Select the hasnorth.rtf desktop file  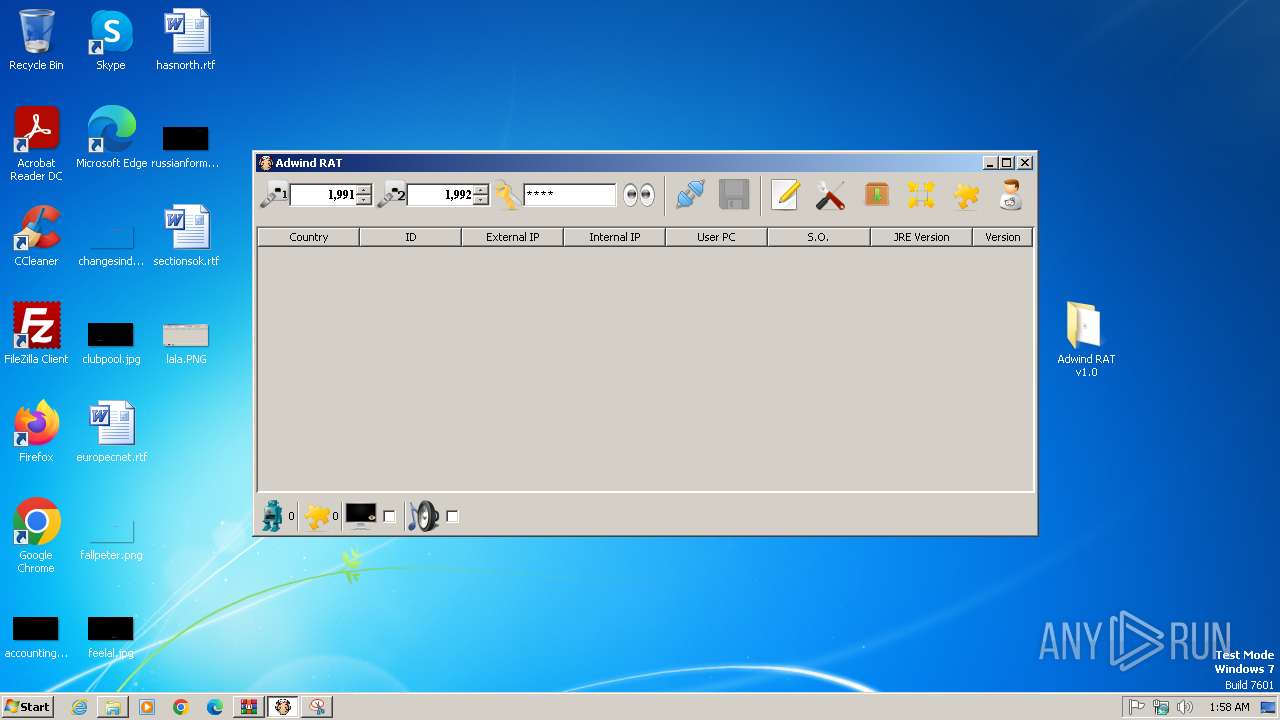[186, 40]
